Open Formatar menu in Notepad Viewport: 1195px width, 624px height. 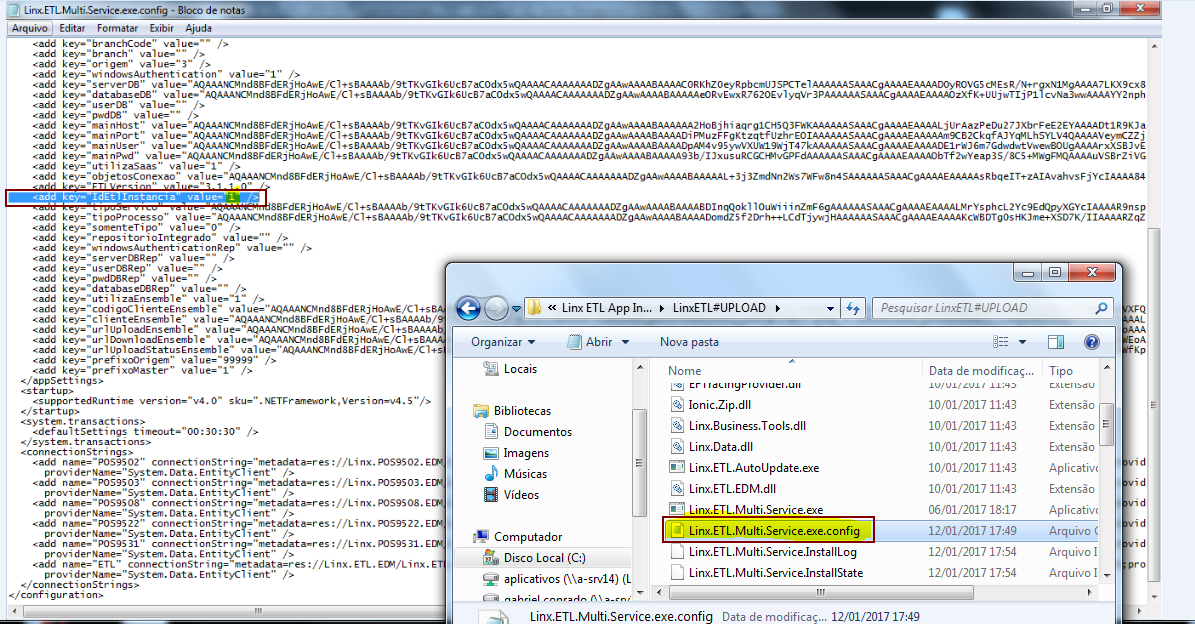(117, 28)
